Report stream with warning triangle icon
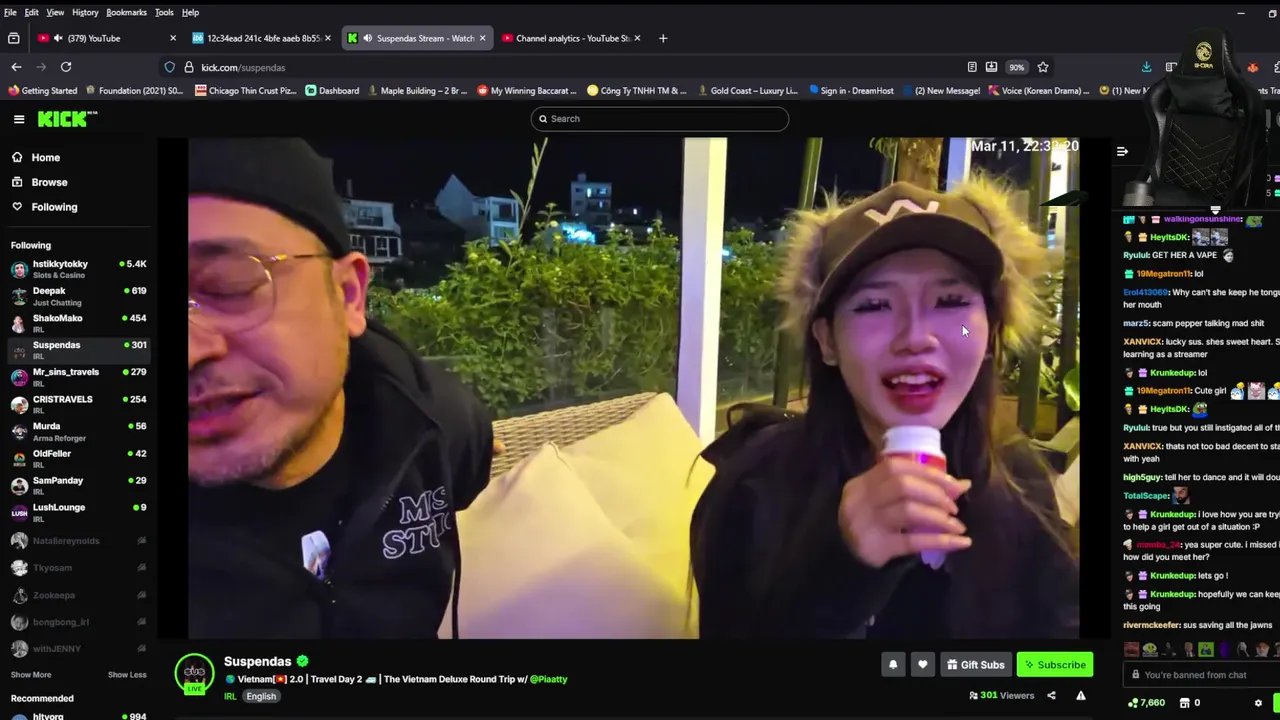1280x720 pixels. click(x=1081, y=696)
